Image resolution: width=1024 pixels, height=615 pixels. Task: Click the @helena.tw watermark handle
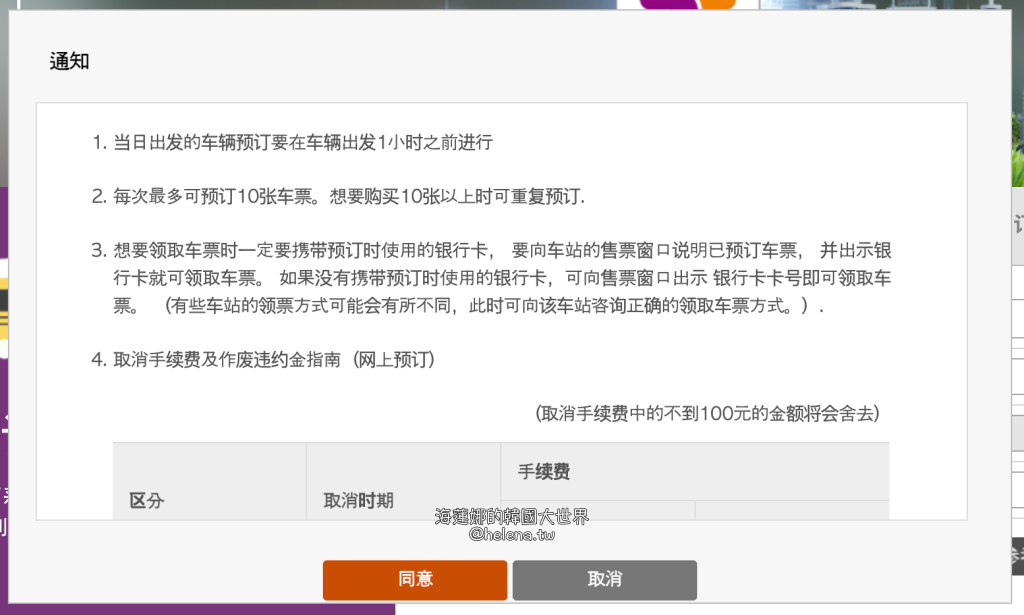(x=511, y=534)
